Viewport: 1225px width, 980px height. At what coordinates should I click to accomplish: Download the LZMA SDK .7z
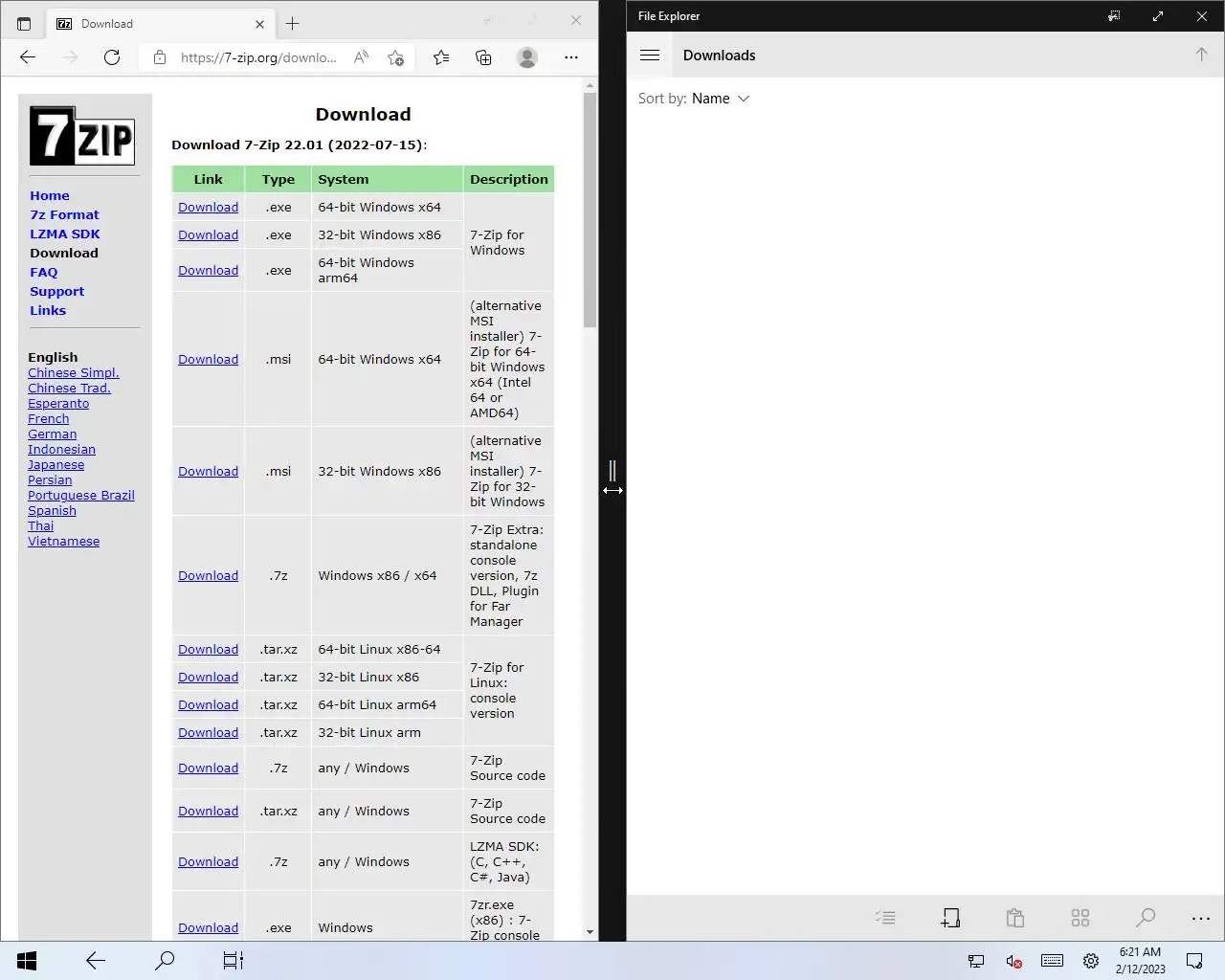pos(208,861)
